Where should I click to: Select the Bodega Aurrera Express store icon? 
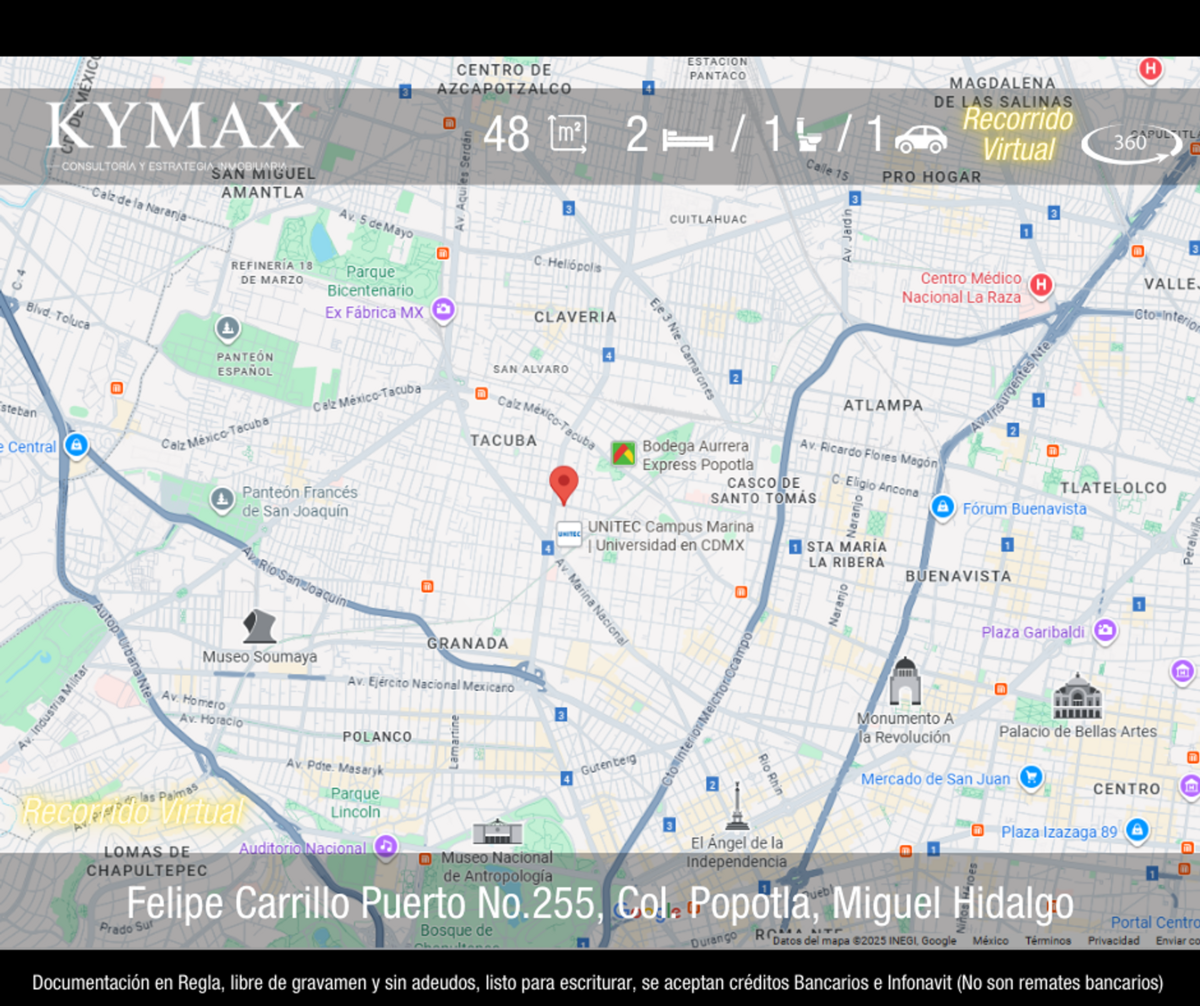(624, 454)
